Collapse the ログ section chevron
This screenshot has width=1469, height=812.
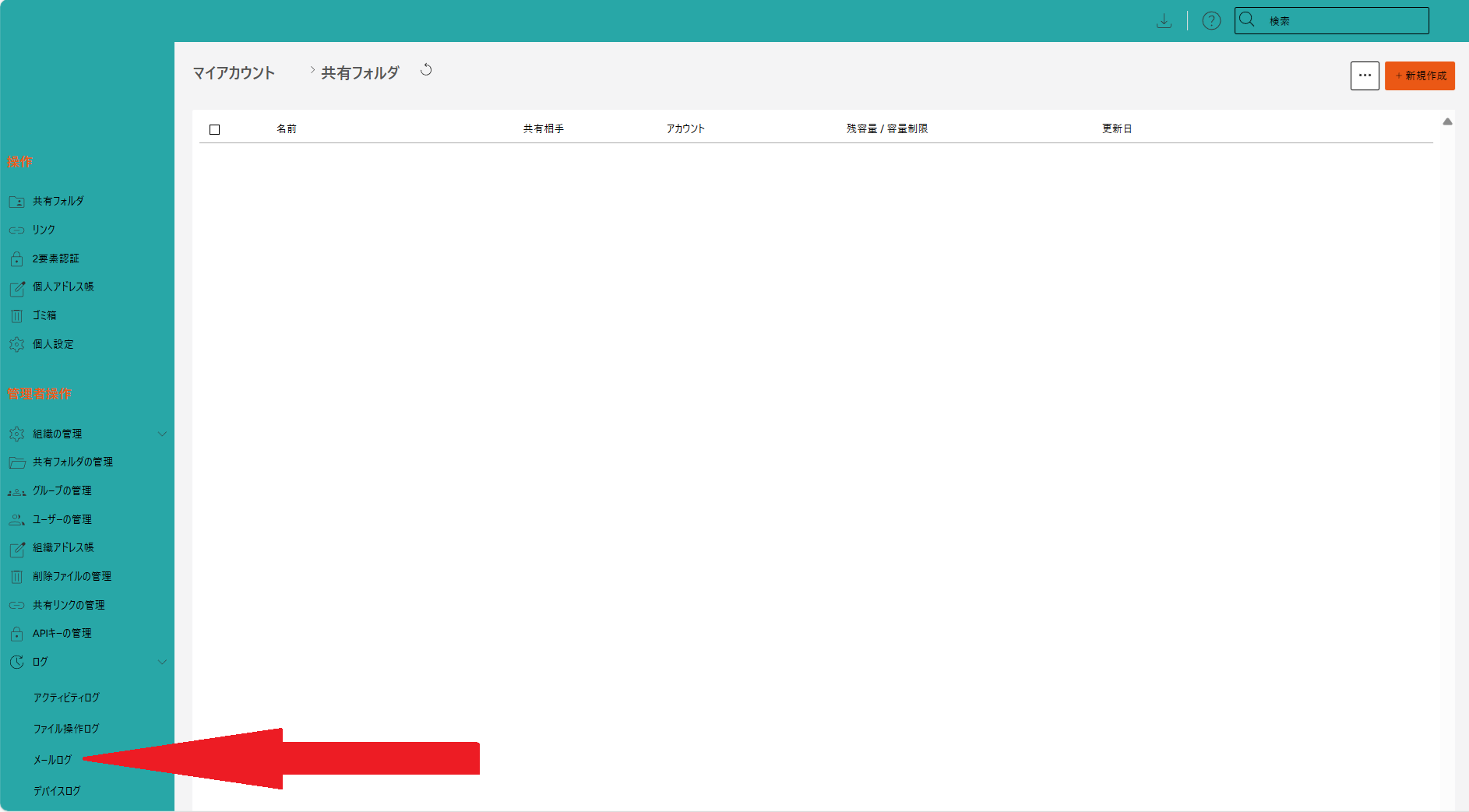tap(162, 662)
